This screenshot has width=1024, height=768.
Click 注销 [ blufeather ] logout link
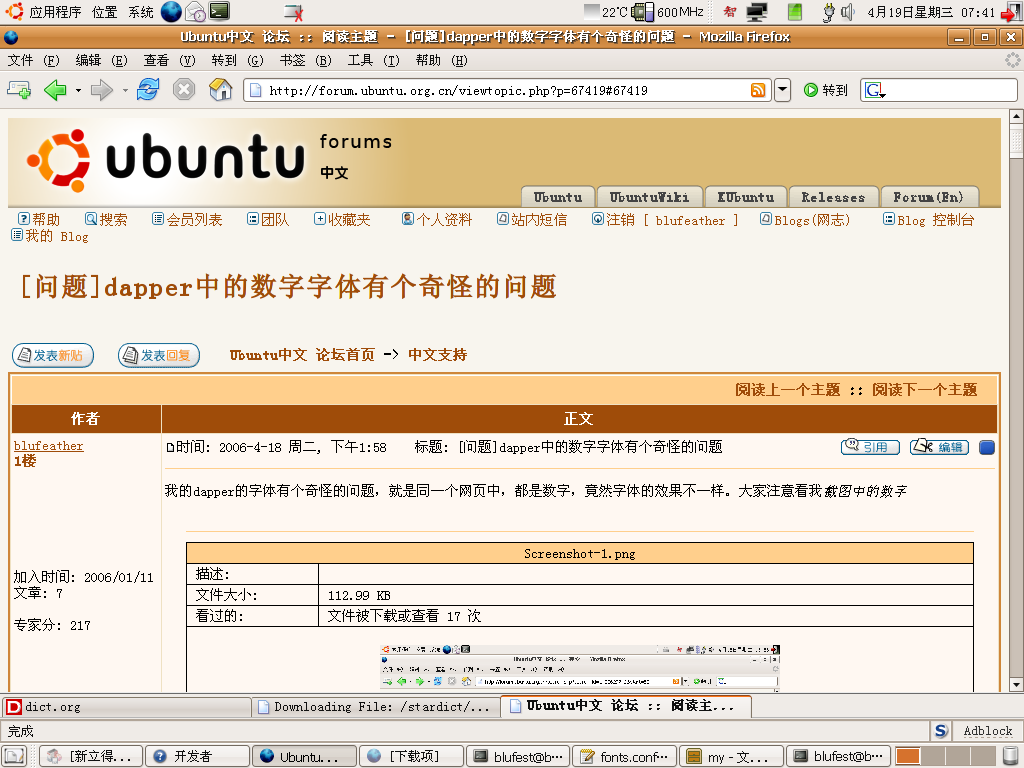(x=665, y=219)
